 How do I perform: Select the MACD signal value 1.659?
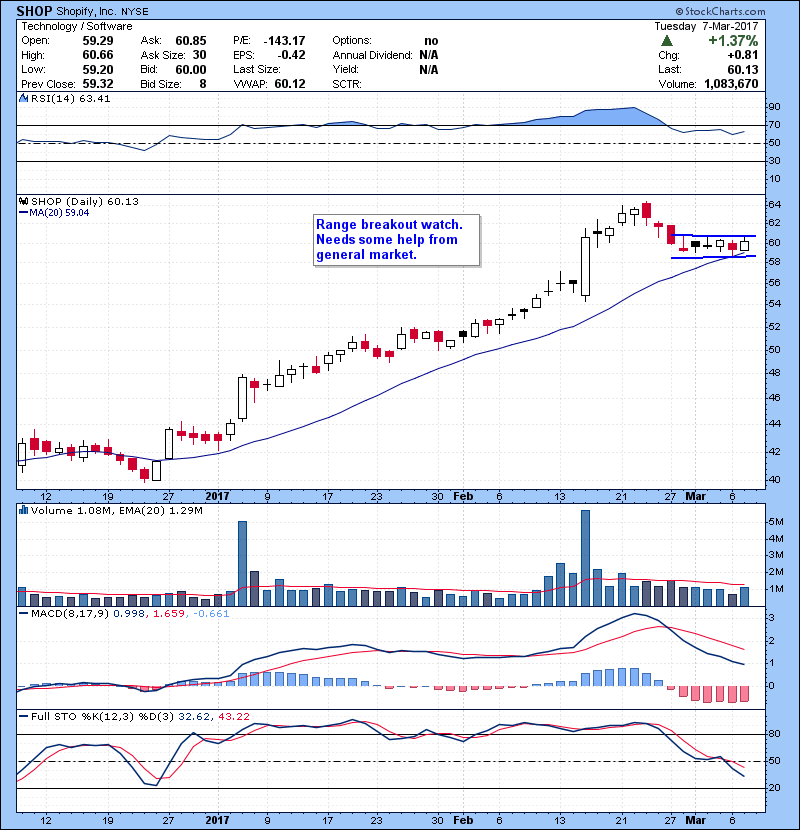tap(169, 614)
